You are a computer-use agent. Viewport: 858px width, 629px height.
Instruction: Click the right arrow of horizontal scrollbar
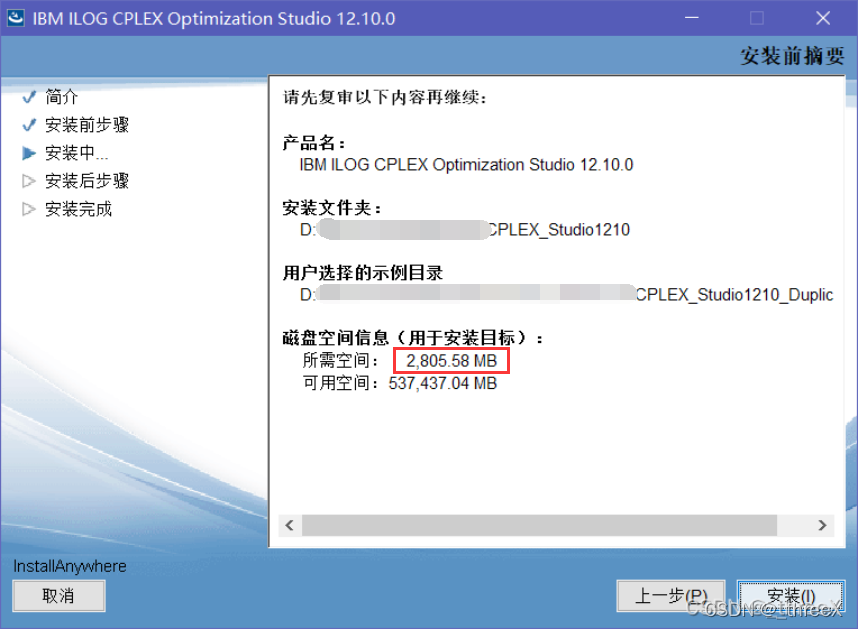(822, 526)
